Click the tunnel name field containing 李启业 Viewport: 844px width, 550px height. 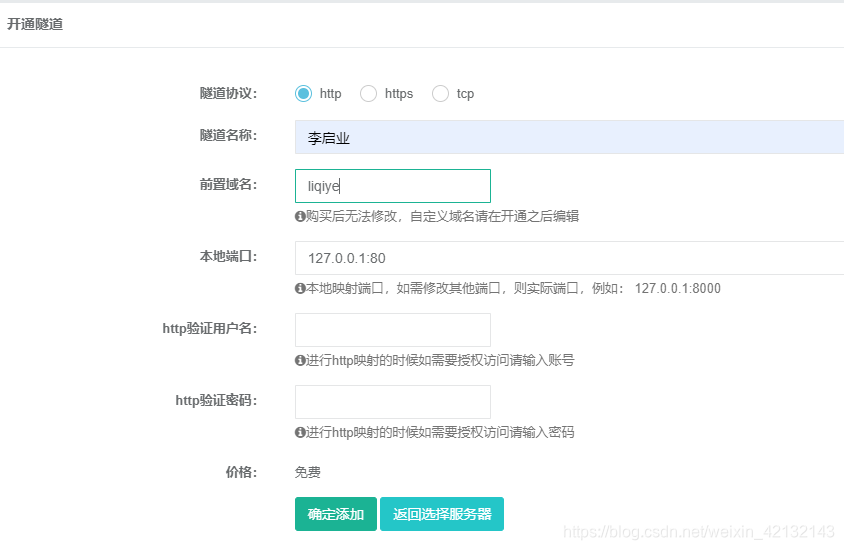[x=569, y=137]
